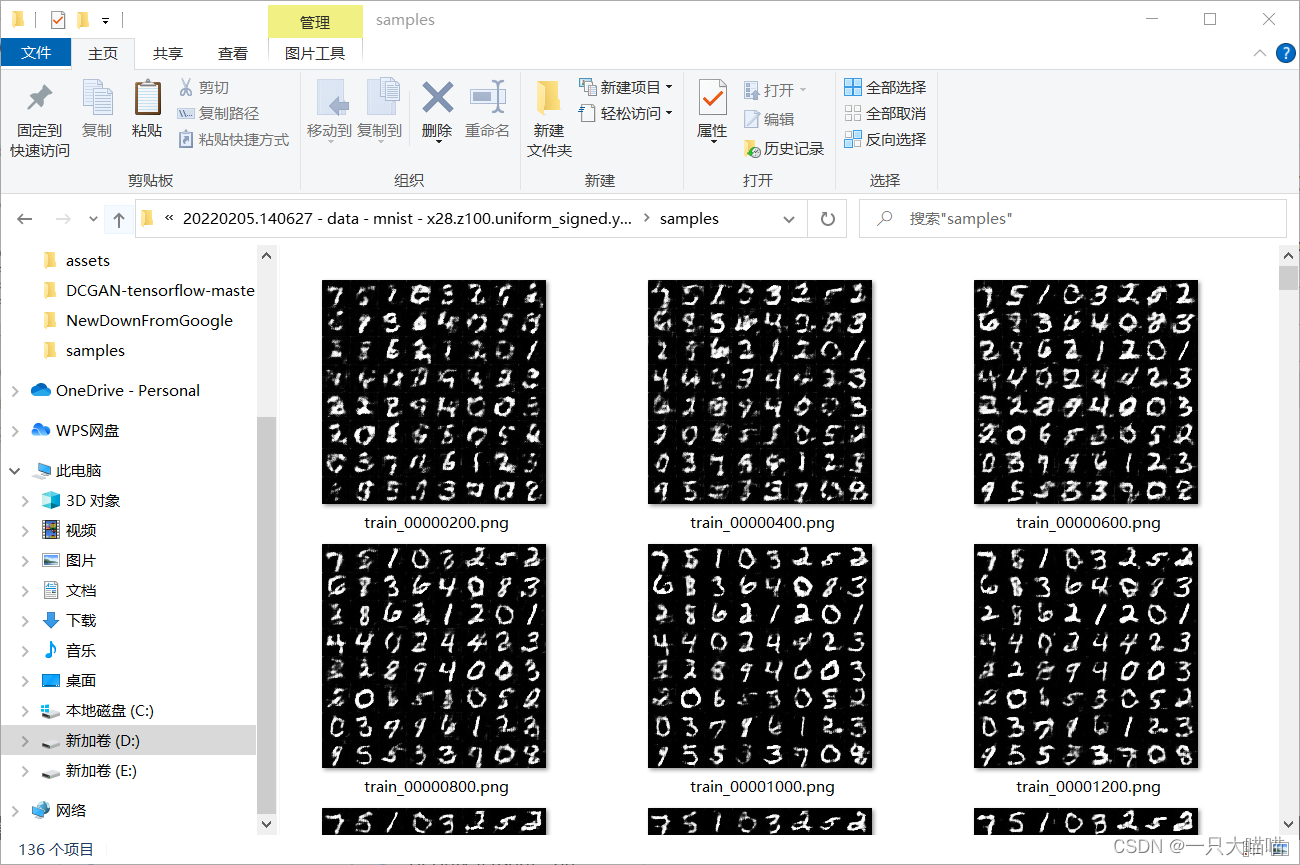The width and height of the screenshot is (1300, 865).
Task: Click the New folder (新建文件夹) icon
Action: pos(548,99)
